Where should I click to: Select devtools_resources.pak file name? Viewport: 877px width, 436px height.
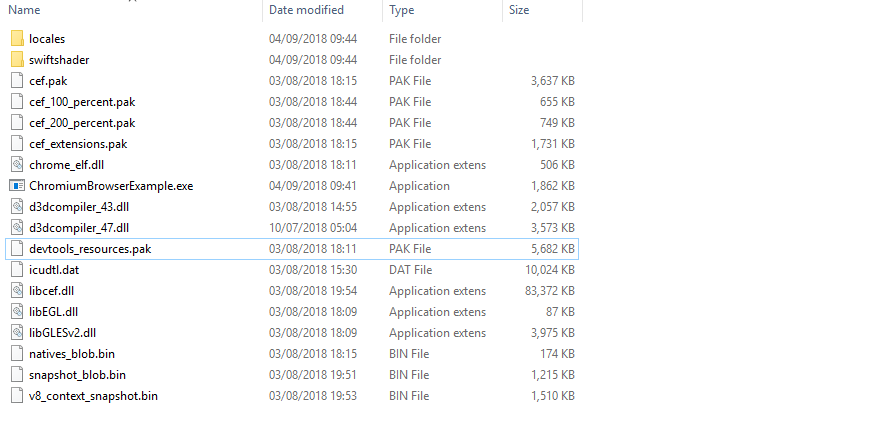91,248
